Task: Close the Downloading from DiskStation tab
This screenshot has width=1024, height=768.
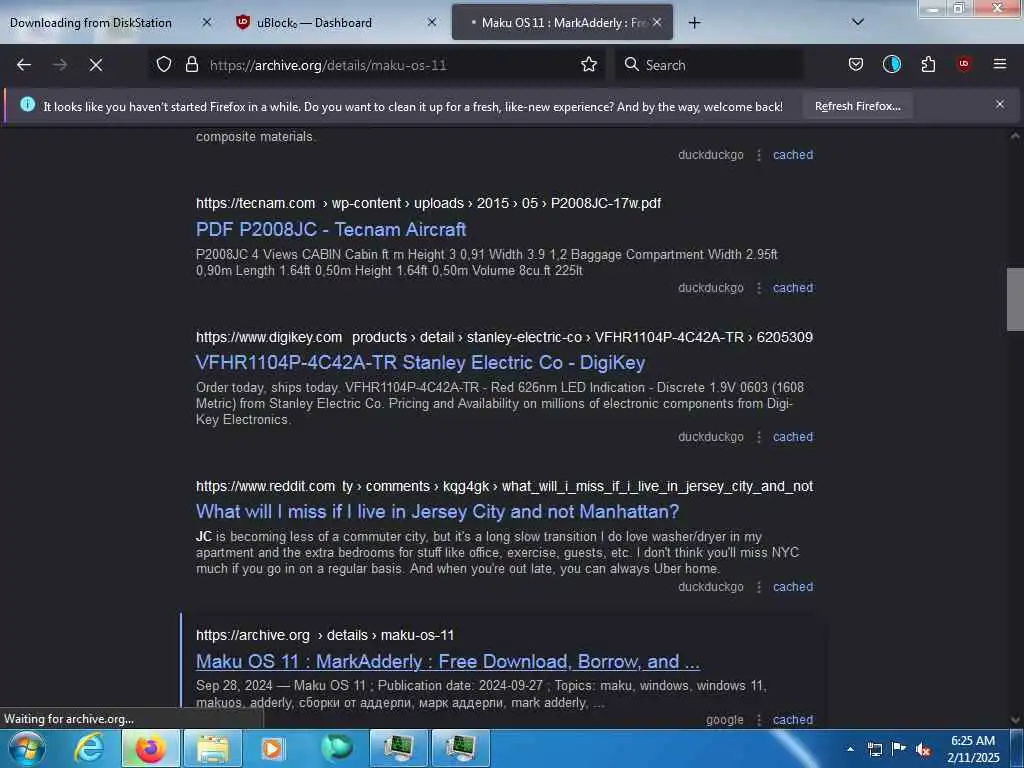Action: click(206, 22)
